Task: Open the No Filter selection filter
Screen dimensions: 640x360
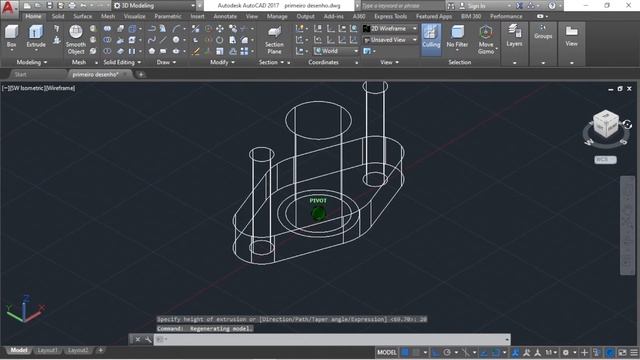Action: pyautogui.click(x=457, y=37)
